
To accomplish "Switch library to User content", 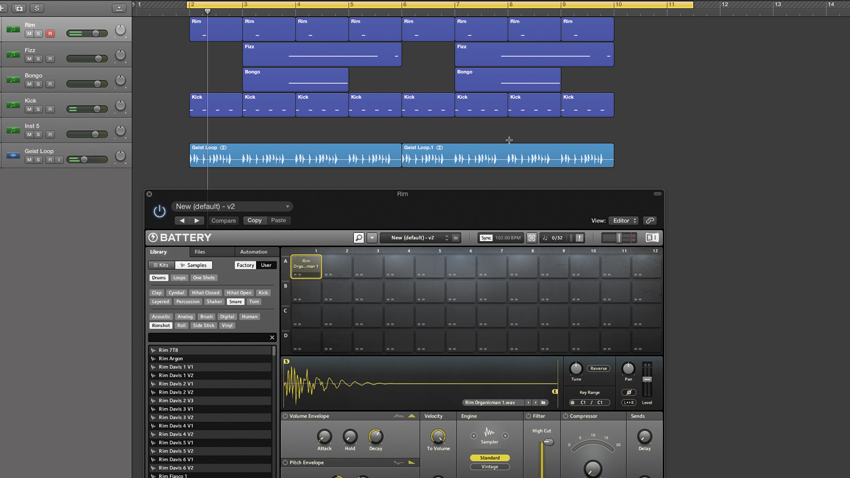I will 266,265.
